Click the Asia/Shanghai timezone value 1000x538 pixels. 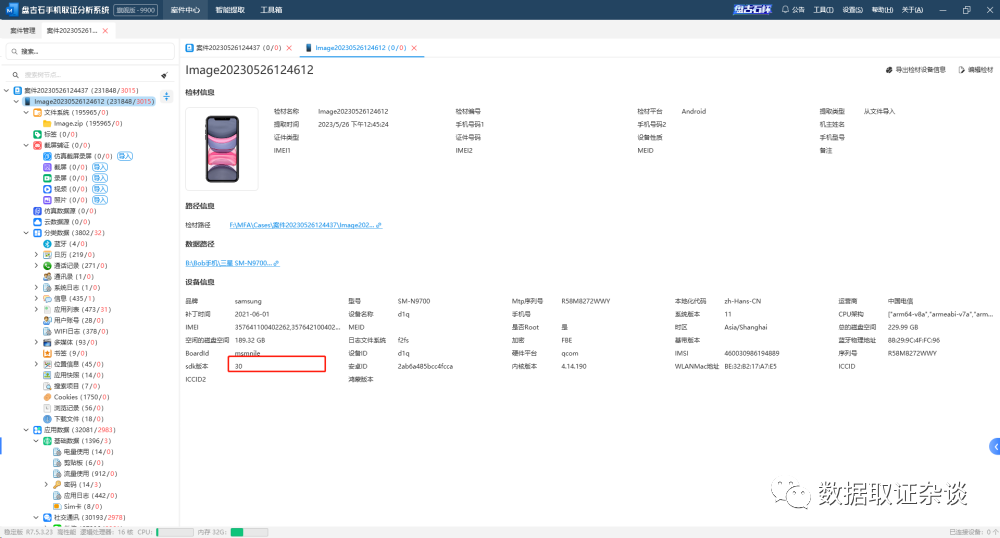pyautogui.click(x=746, y=327)
